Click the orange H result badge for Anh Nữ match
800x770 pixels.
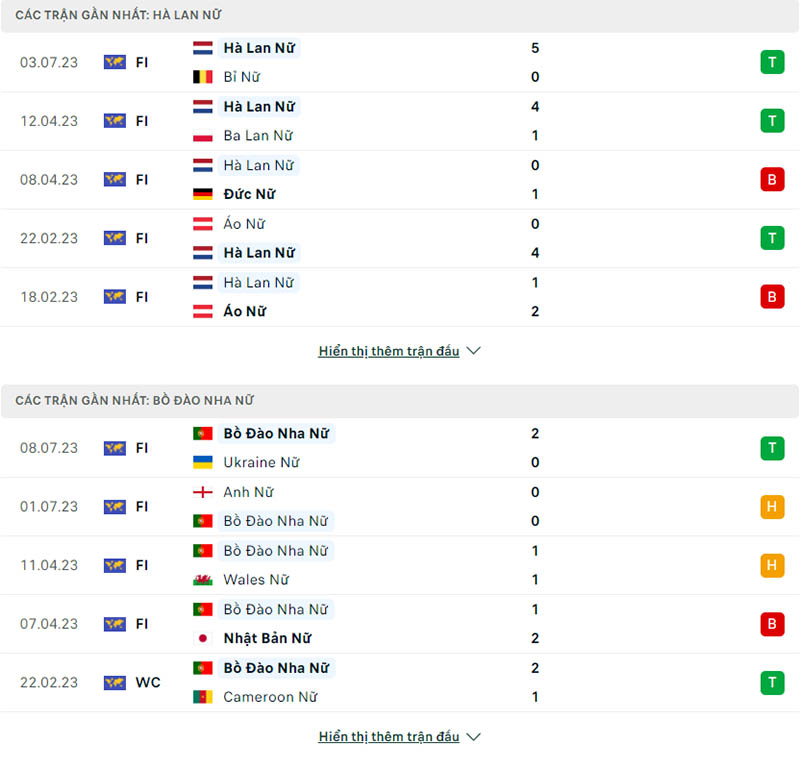(771, 507)
